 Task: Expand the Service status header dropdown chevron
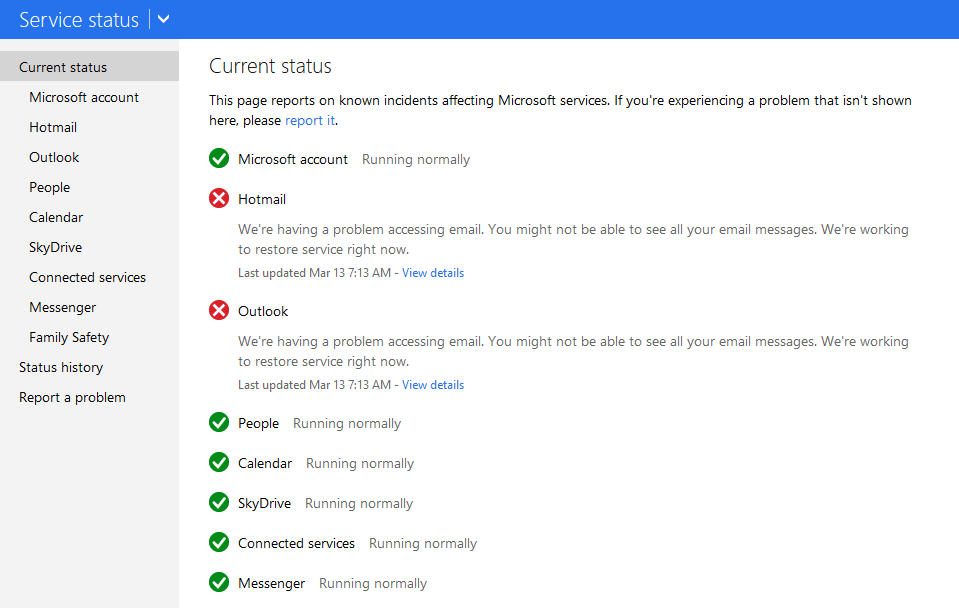163,20
